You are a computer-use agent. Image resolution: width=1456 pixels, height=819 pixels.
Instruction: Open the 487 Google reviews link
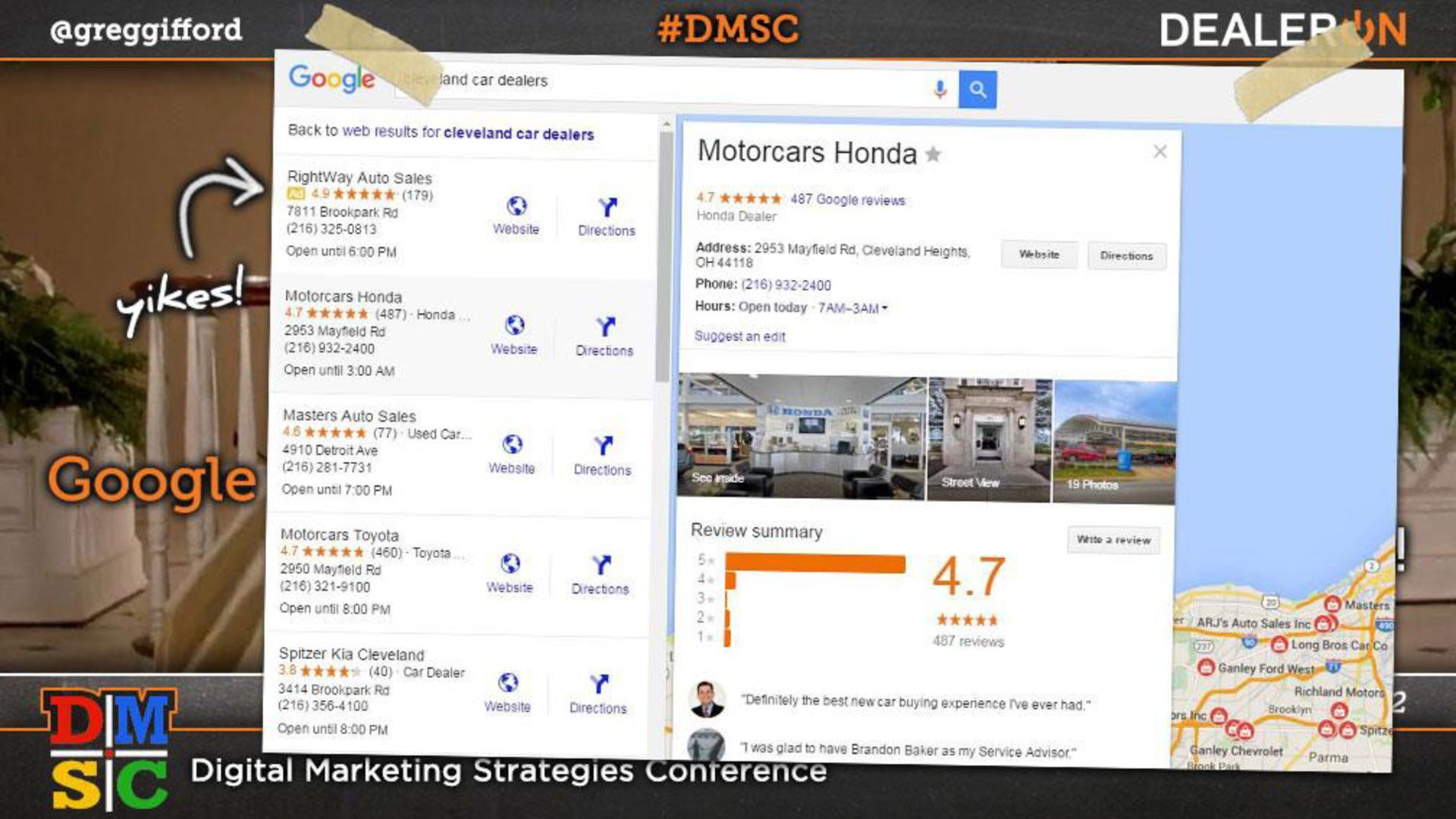pyautogui.click(x=847, y=200)
